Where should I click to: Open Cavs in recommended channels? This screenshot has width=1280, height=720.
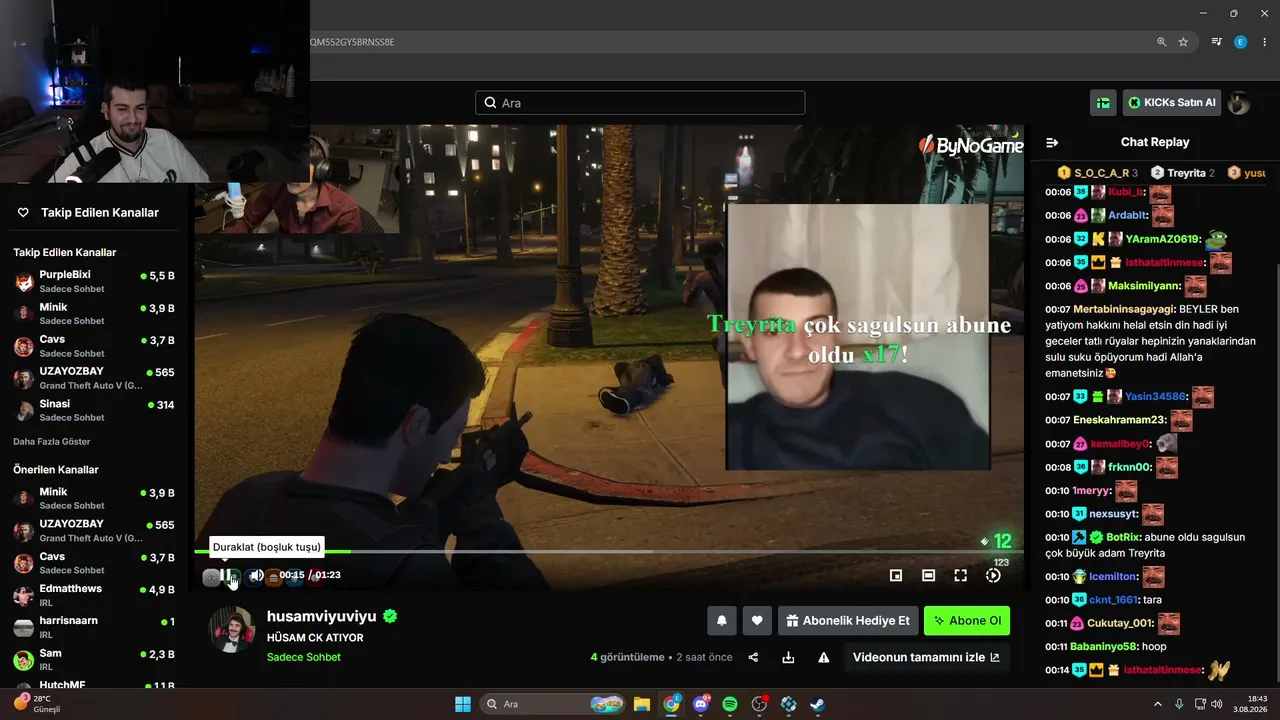pos(94,563)
